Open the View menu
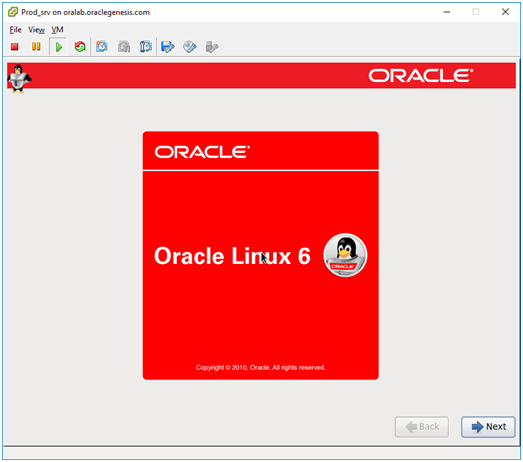Viewport: 523px width, 462px height. (x=36, y=30)
